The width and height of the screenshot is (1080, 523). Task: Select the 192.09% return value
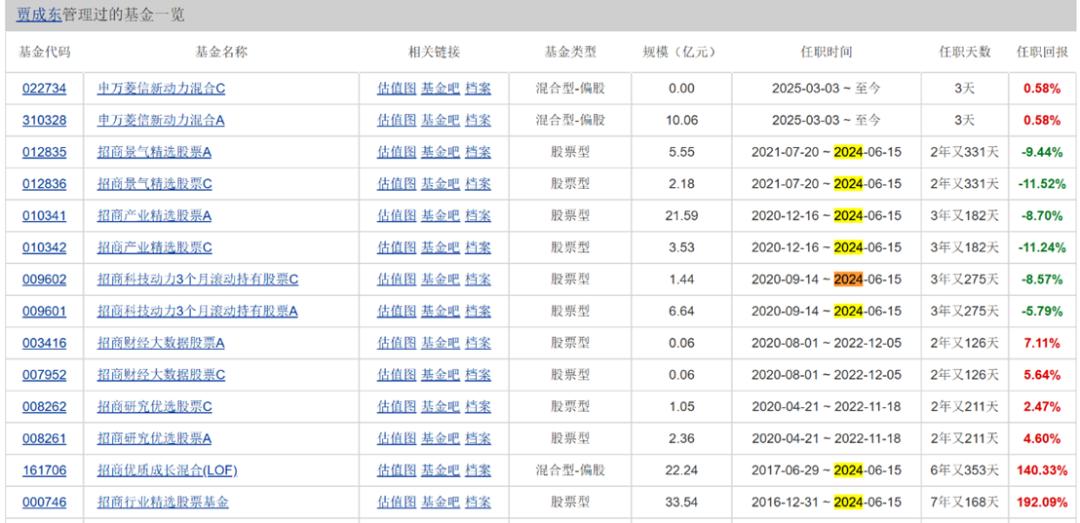(x=1041, y=502)
